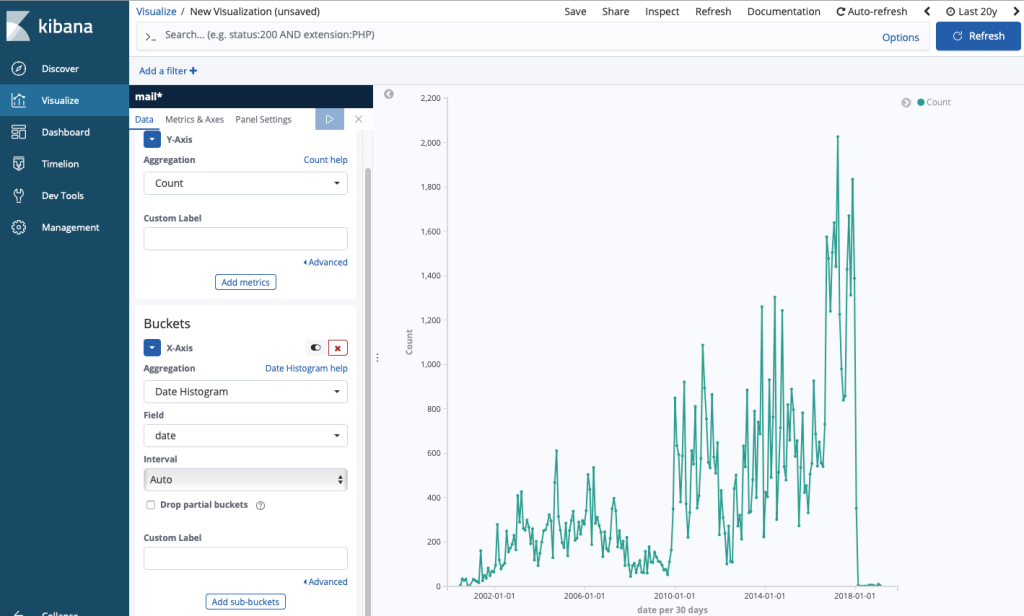
Task: Remove the X-Axis bucket with red X
Action: click(x=338, y=348)
